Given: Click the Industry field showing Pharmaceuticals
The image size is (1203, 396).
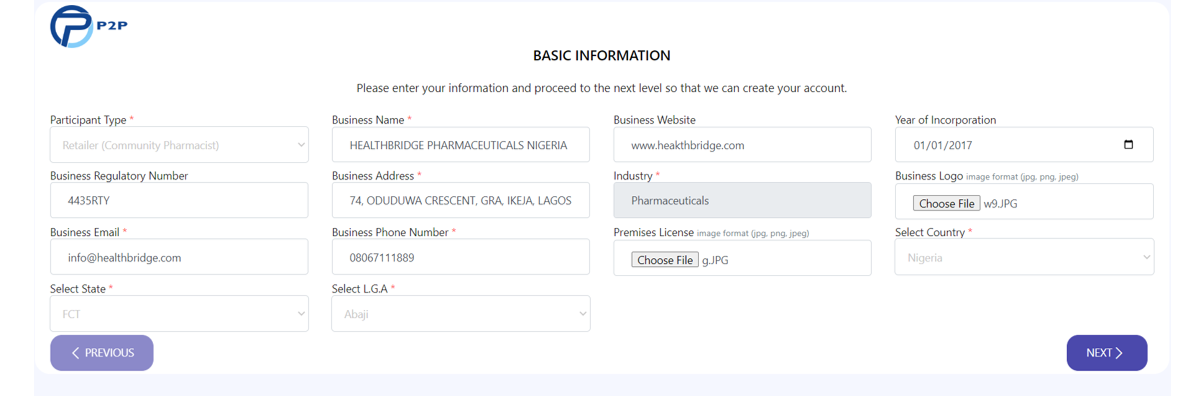Looking at the screenshot, I should point(742,200).
